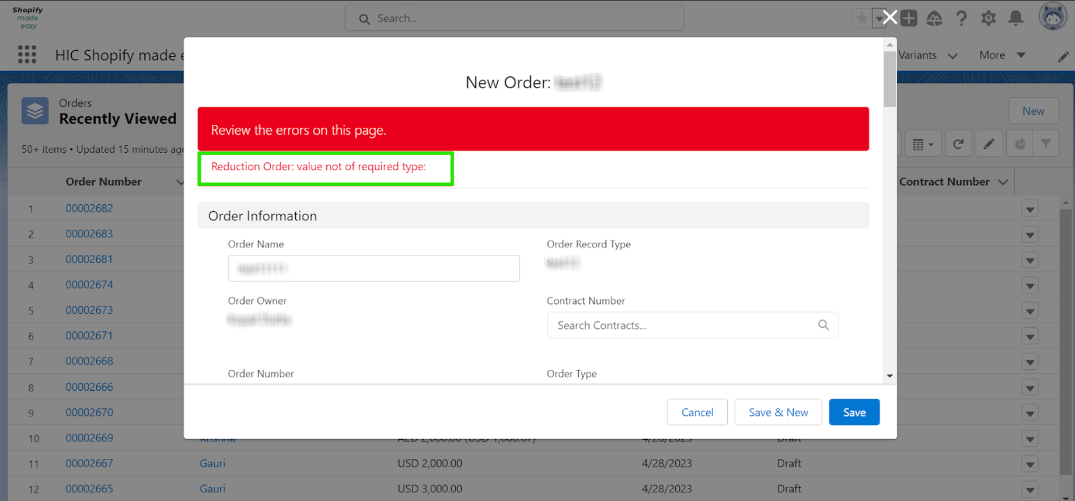The image size is (1075, 501).
Task: Open row actions for order 00002682
Action: (x=1030, y=209)
